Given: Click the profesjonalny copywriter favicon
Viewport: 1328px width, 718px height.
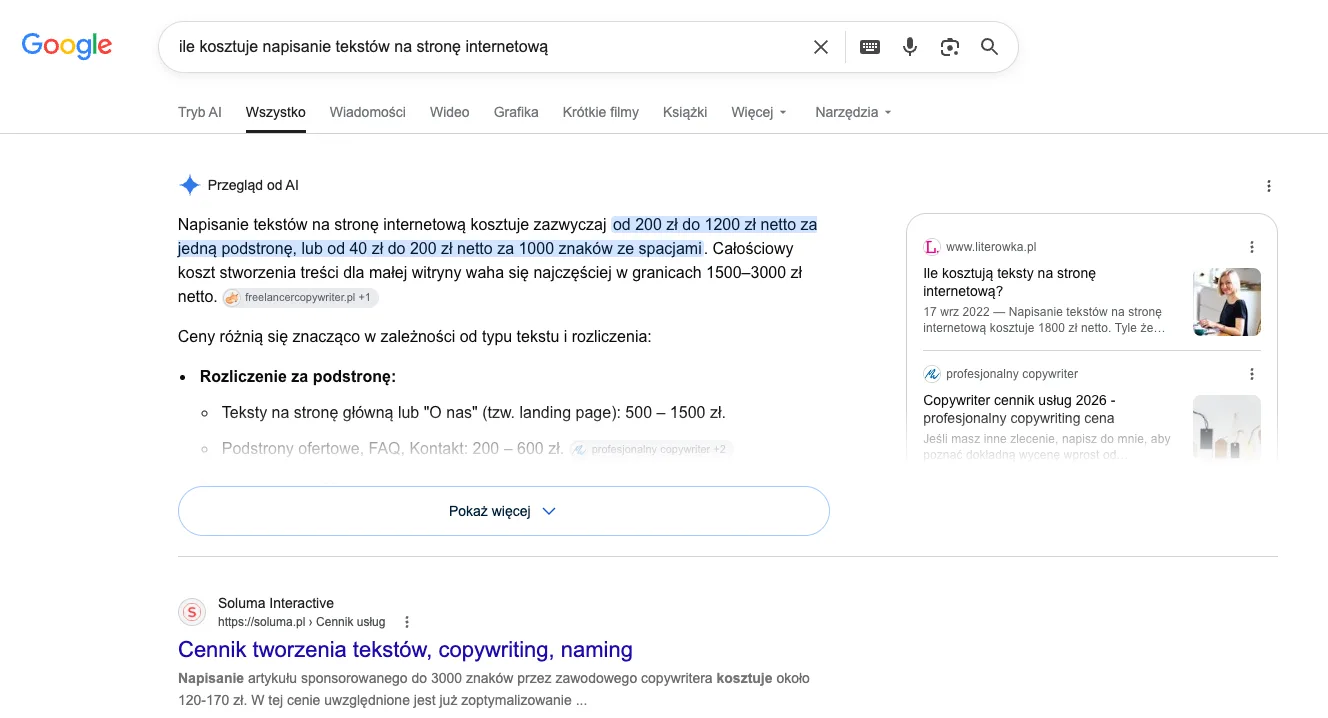Looking at the screenshot, I should coord(931,374).
